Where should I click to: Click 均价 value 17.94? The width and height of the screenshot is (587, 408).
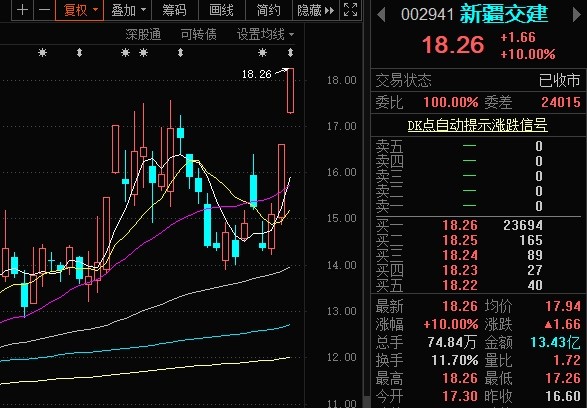click(x=563, y=306)
